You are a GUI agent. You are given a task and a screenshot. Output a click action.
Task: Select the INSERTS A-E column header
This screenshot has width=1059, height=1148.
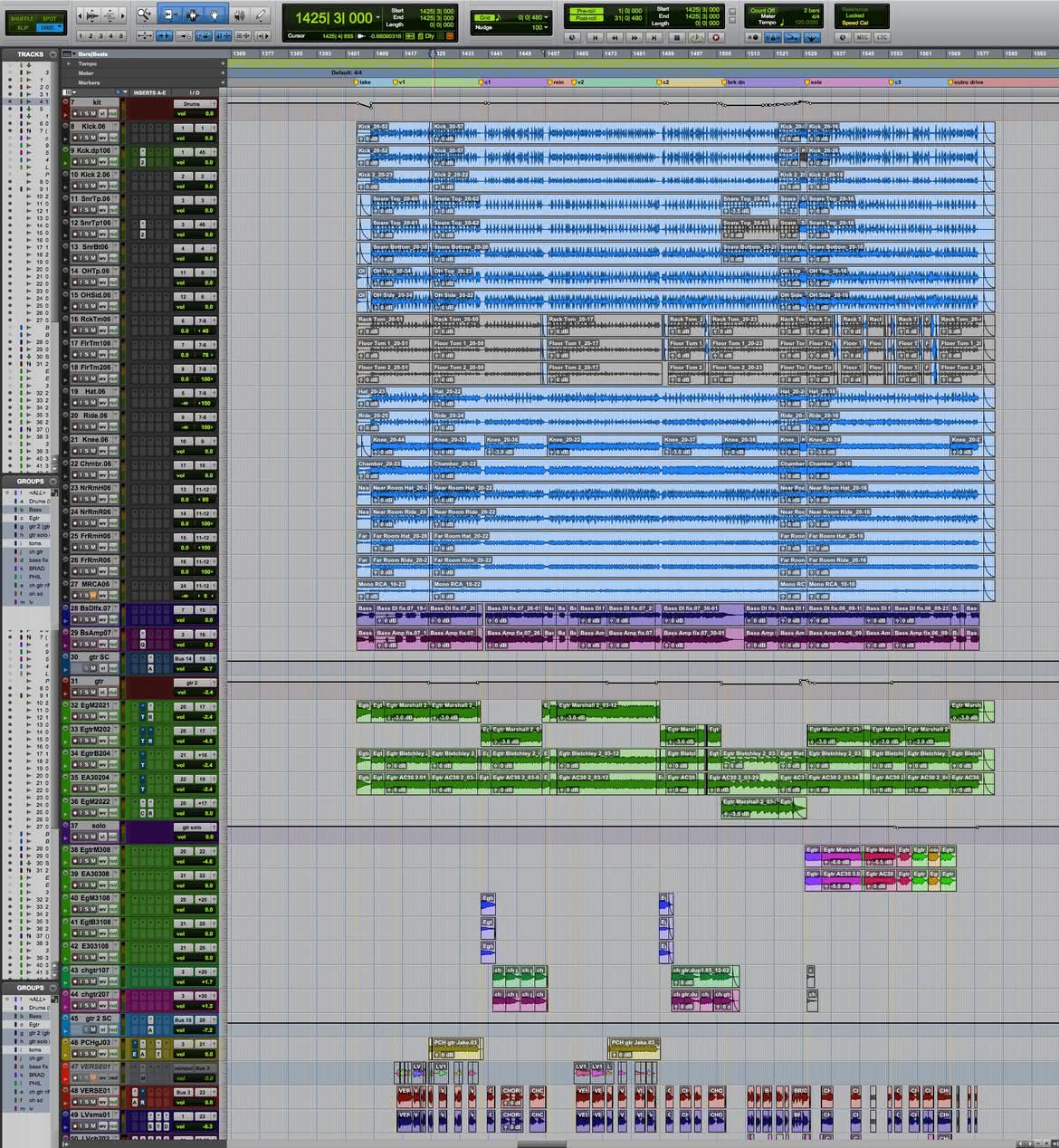[x=149, y=92]
